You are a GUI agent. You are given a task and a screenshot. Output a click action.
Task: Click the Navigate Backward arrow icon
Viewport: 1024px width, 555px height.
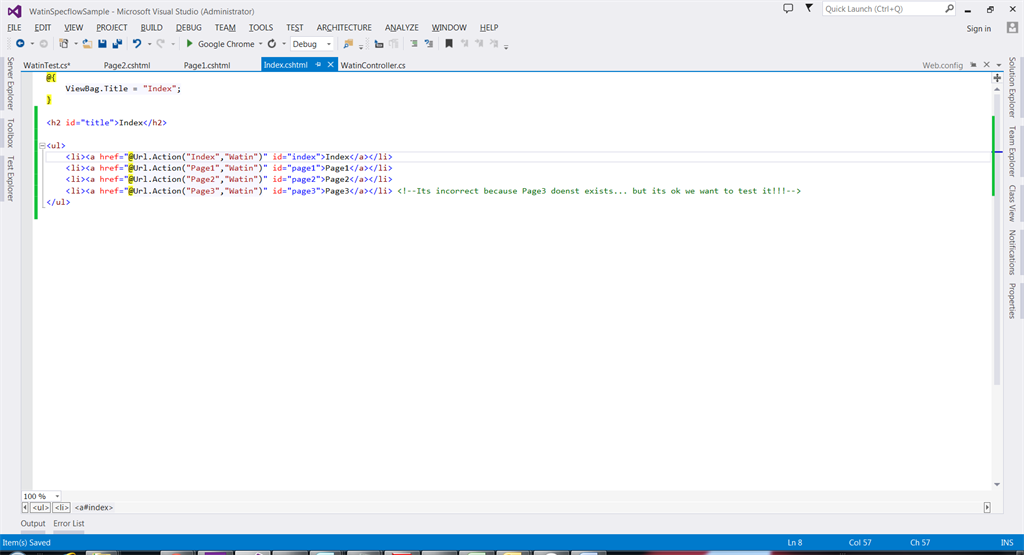(x=20, y=44)
